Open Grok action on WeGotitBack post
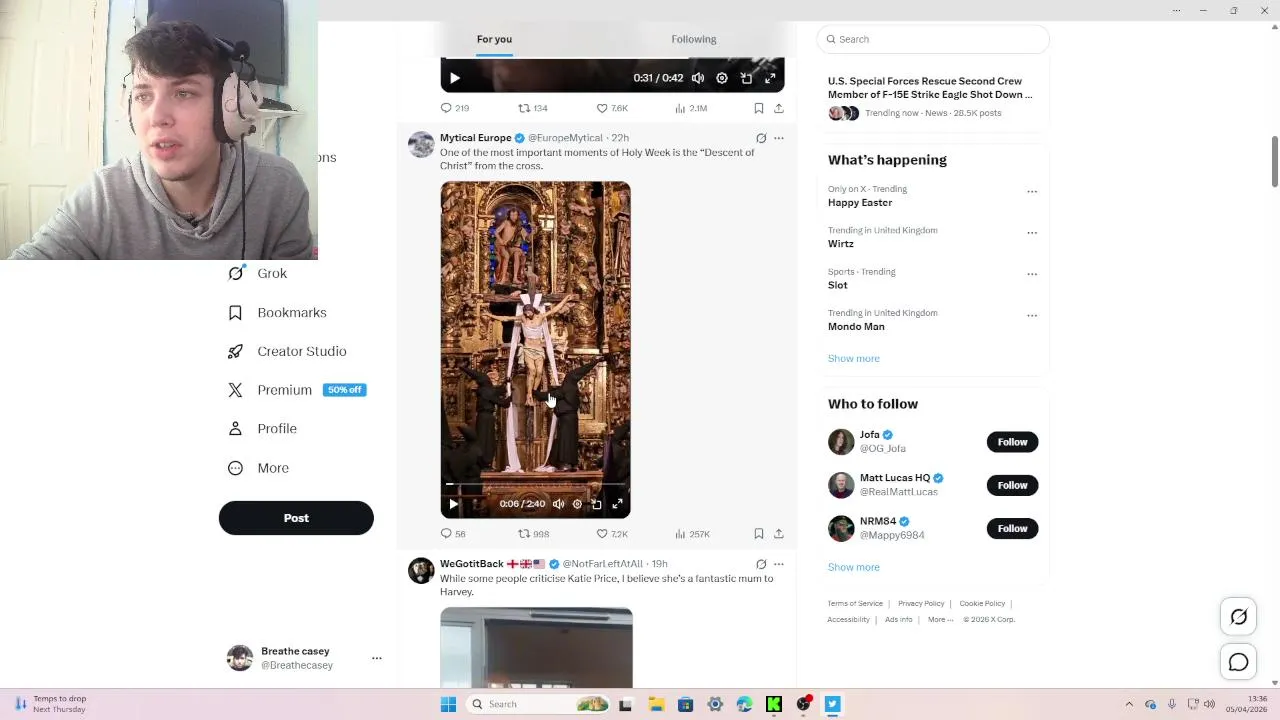The image size is (1280, 720). pyautogui.click(x=761, y=564)
